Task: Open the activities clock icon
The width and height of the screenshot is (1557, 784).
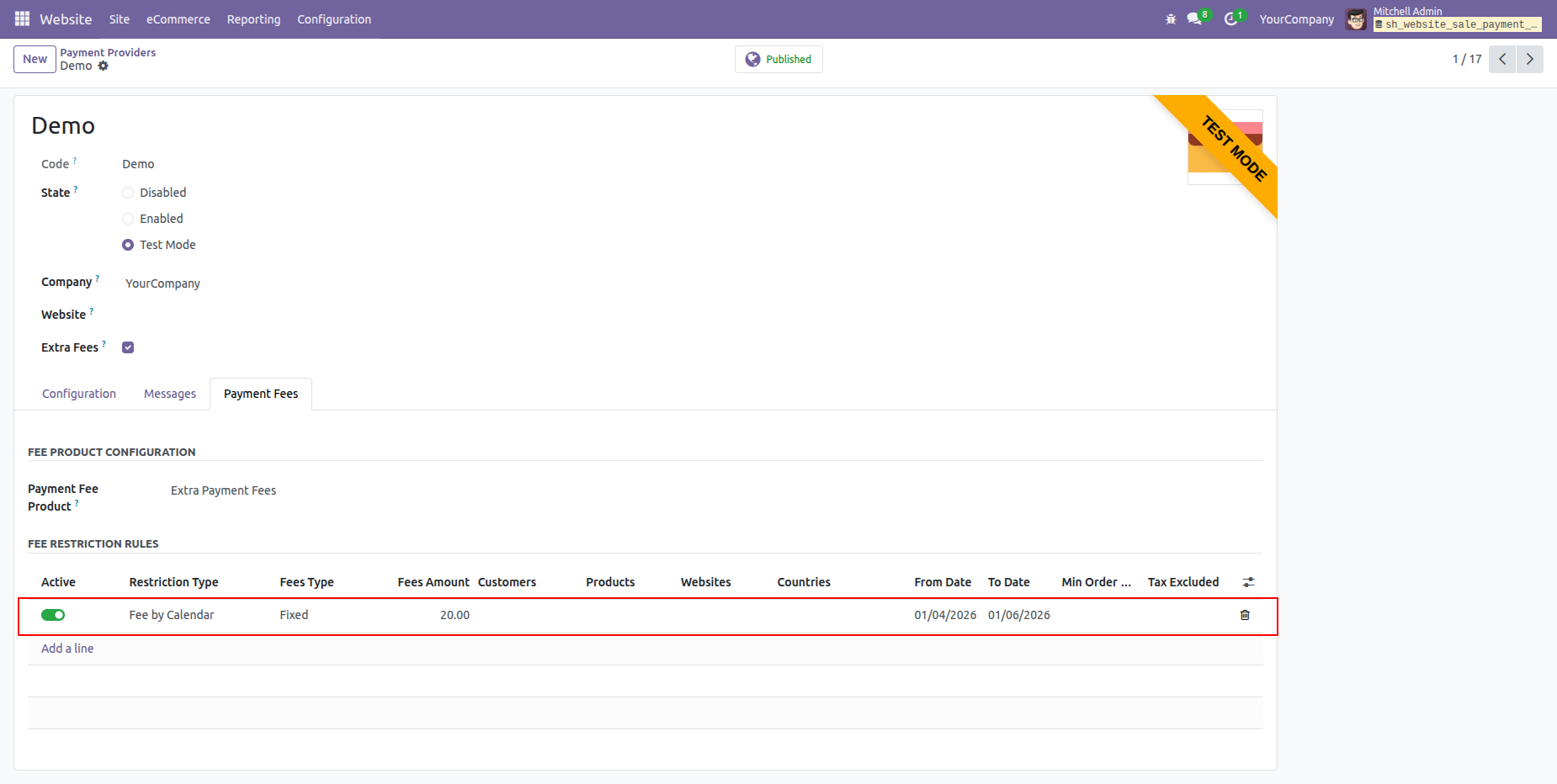Action: click(1230, 19)
